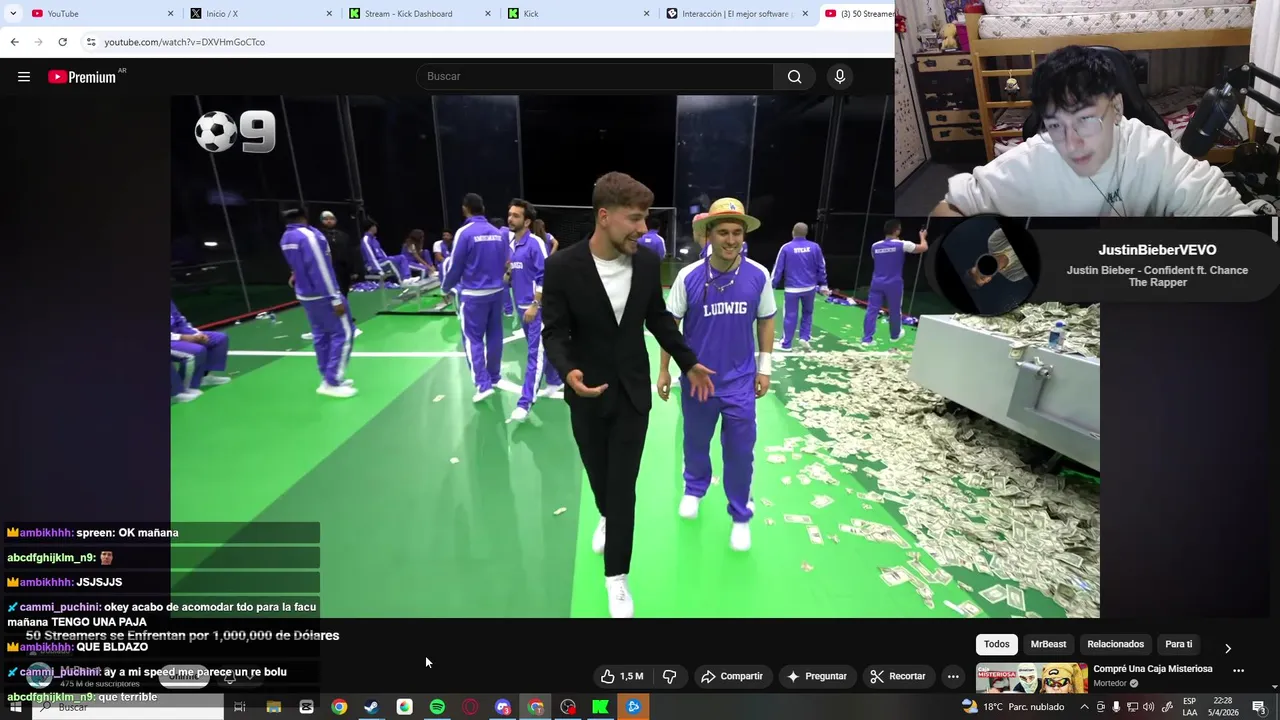Switch to the 50 Streamers tab
The width and height of the screenshot is (1280, 720).
pos(858,14)
